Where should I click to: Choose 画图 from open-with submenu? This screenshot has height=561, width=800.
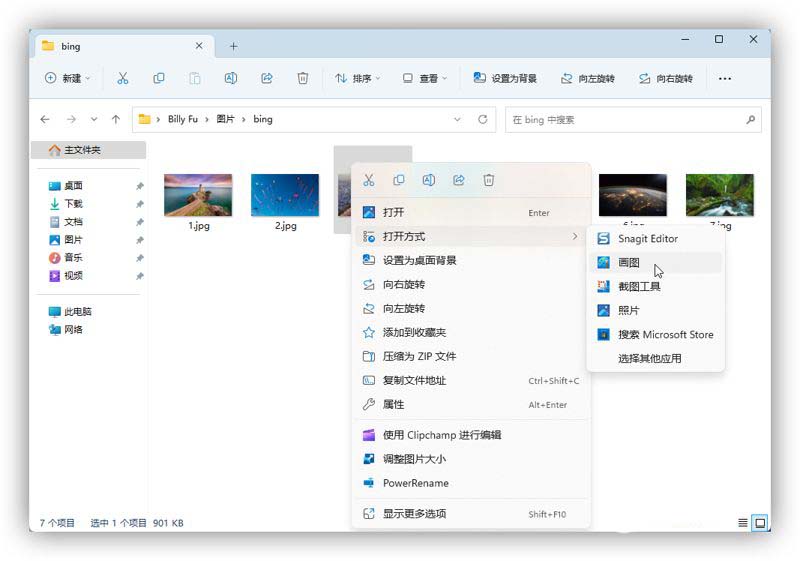pos(630,263)
